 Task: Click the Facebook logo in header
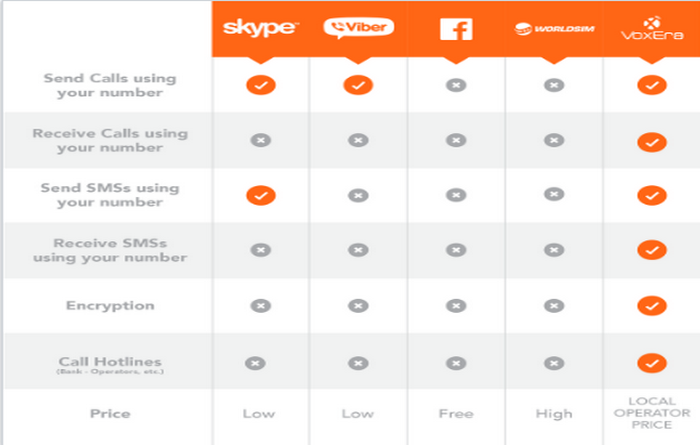tap(456, 29)
